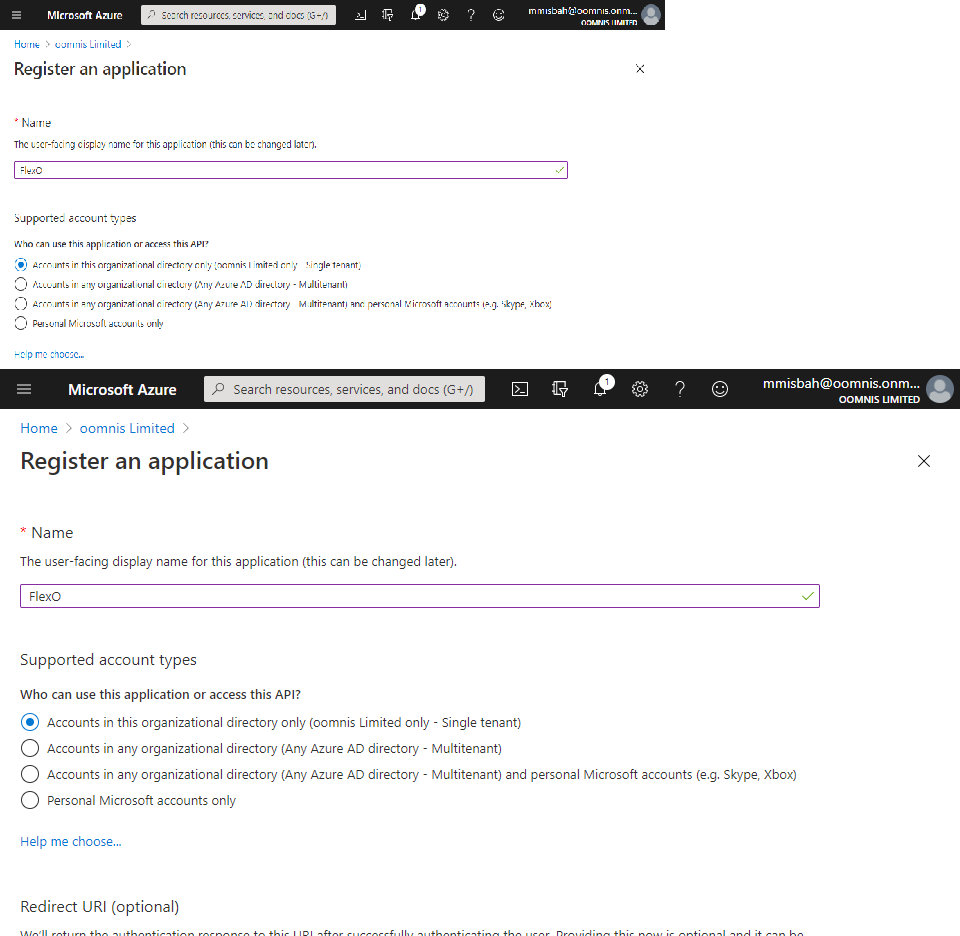Select Multitenant radio in upper small form
960x936 pixels.
(21, 284)
